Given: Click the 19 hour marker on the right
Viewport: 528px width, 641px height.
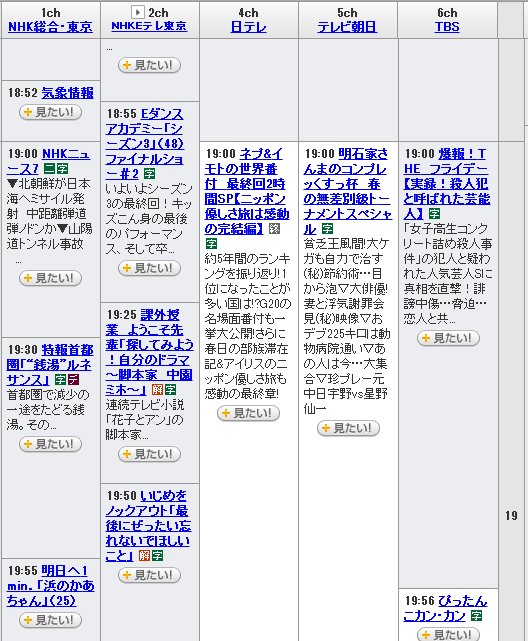Looking at the screenshot, I should click(511, 516).
